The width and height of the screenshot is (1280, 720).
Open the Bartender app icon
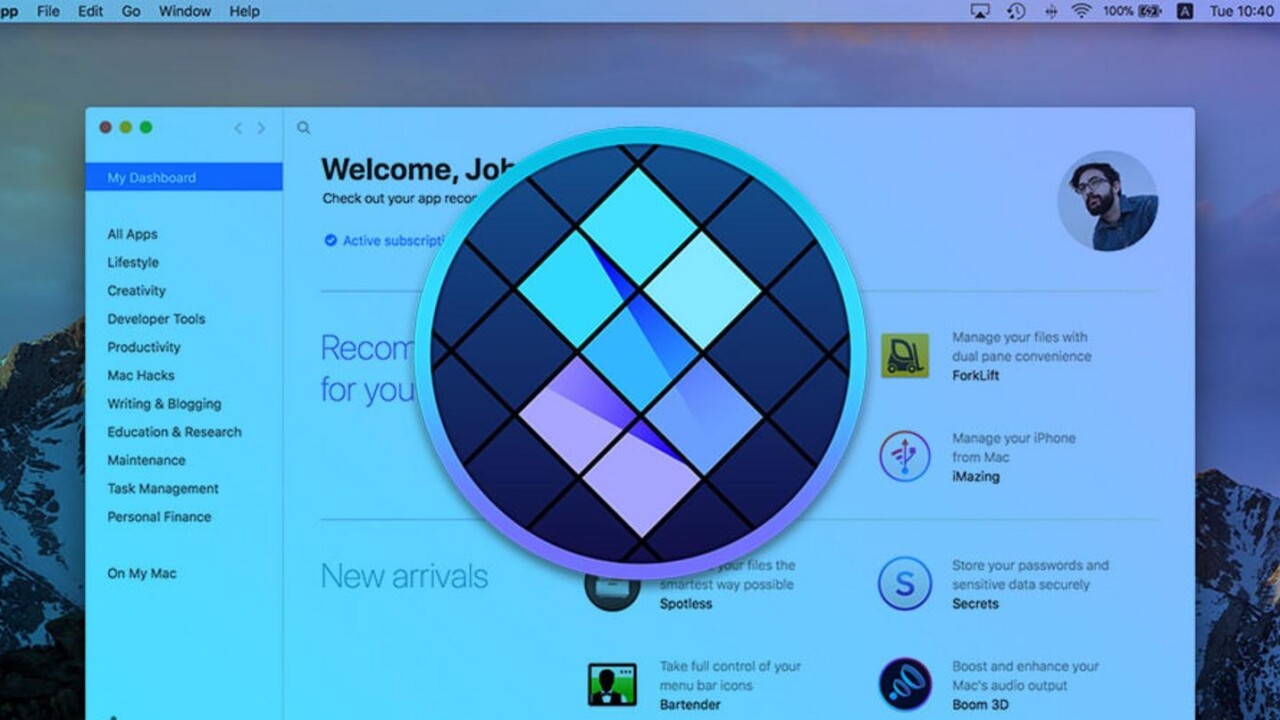612,684
